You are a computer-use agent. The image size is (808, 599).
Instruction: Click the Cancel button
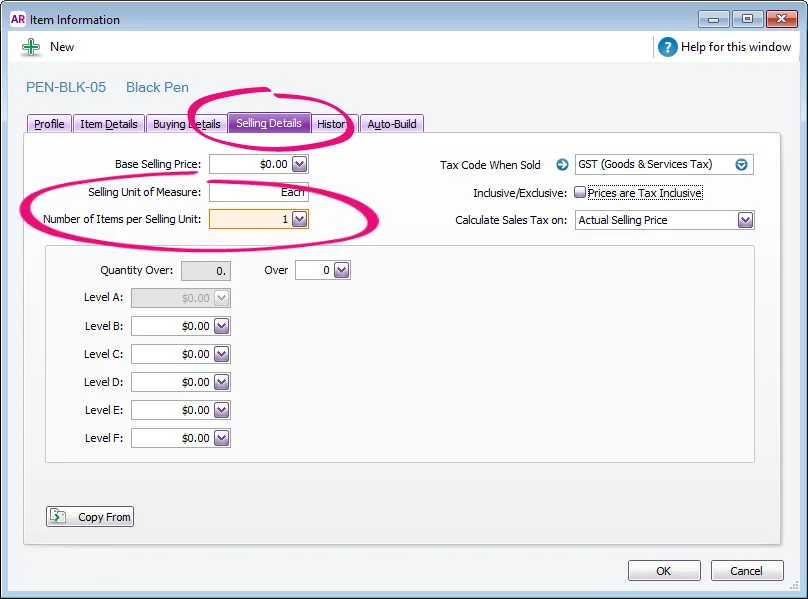point(747,571)
